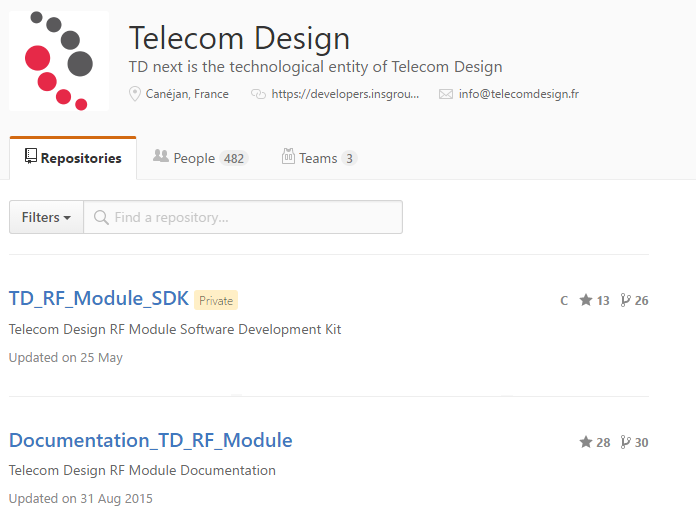
Task: Click the People group icon
Action: (x=161, y=156)
